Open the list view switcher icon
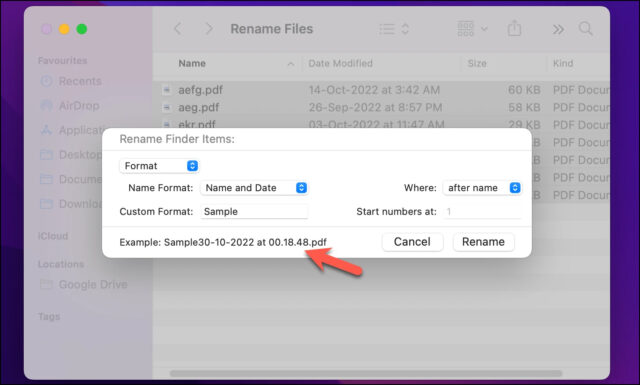640x385 pixels. tap(394, 29)
